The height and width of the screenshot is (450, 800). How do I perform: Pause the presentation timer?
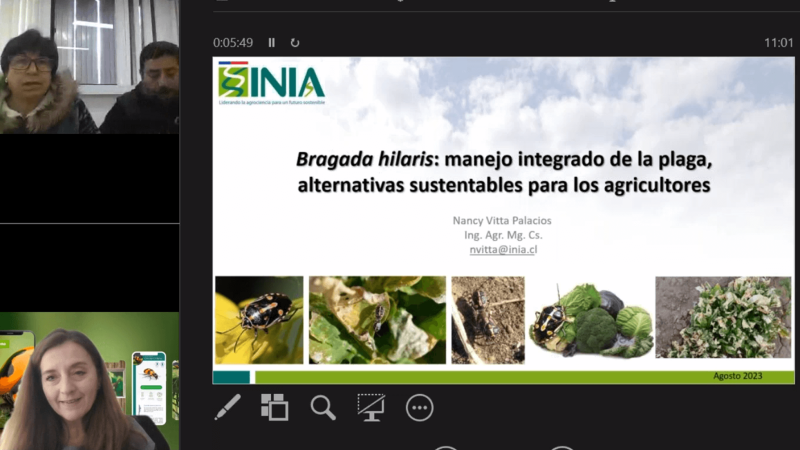[271, 43]
